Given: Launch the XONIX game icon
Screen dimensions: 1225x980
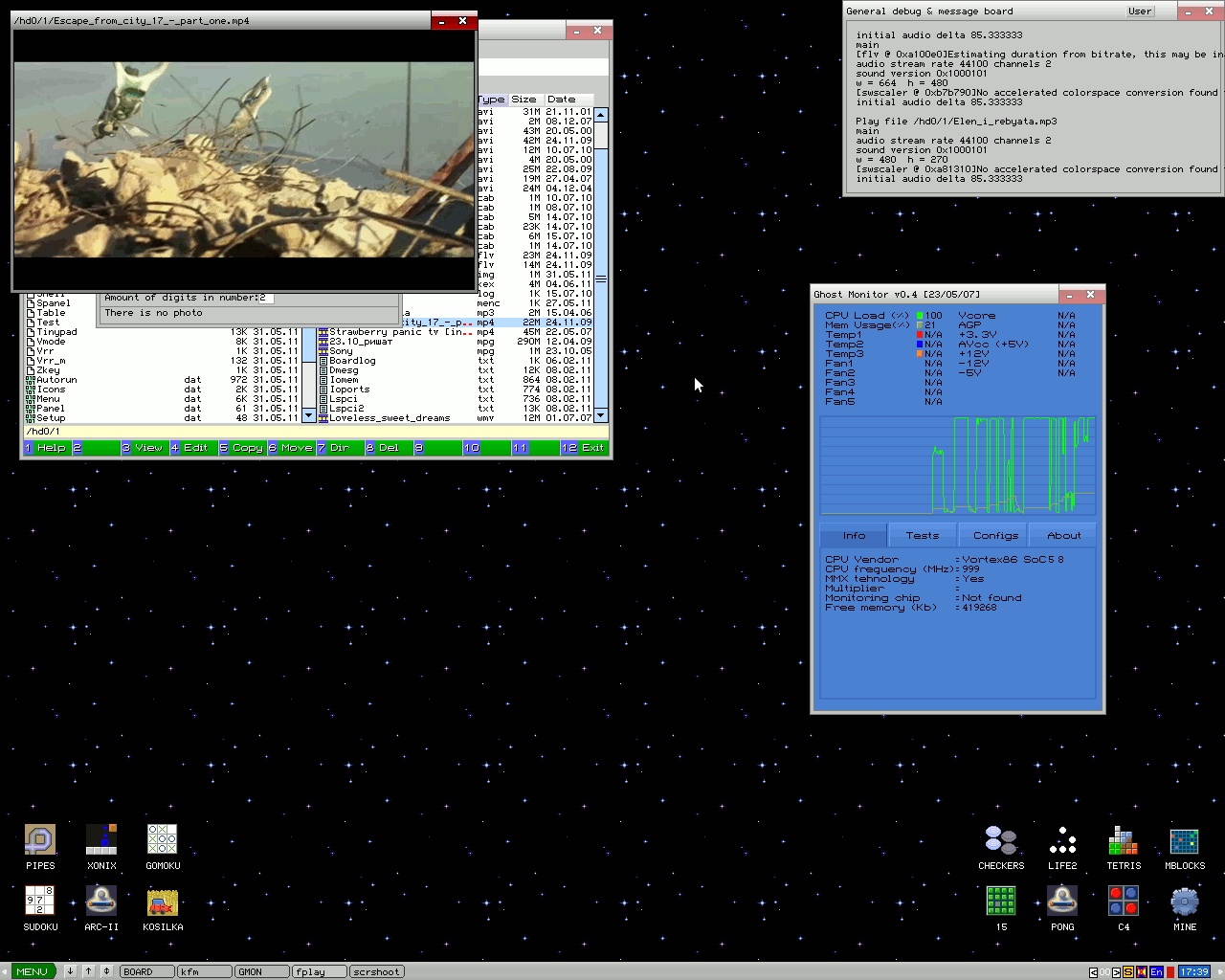Looking at the screenshot, I should (101, 839).
